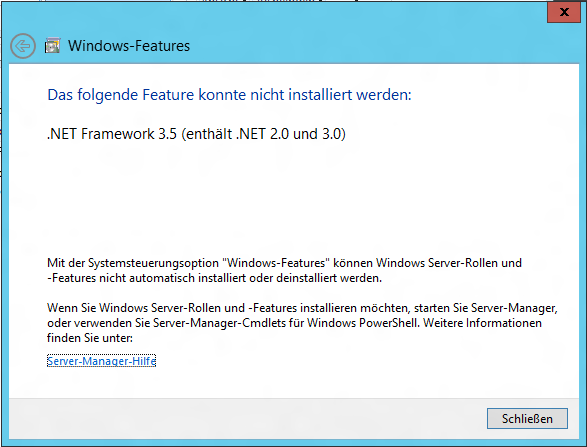Click the Windows-Features program icon

pos(52,46)
